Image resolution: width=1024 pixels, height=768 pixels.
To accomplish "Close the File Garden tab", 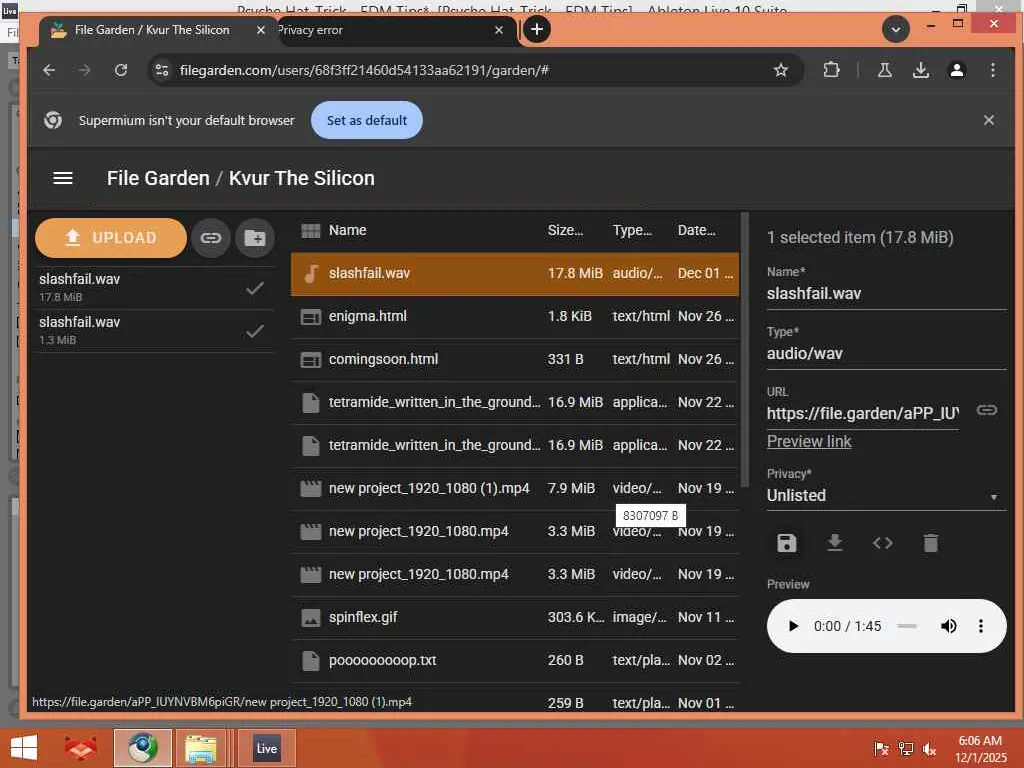I will (261, 30).
